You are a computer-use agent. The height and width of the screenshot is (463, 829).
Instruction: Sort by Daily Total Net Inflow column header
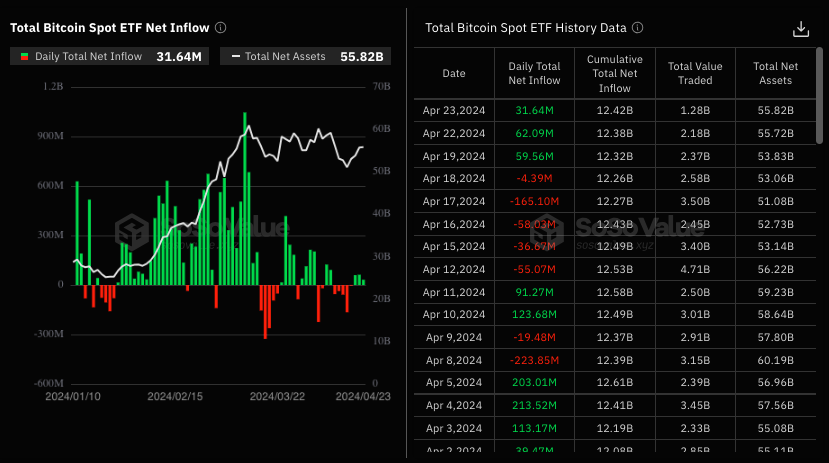(535, 73)
